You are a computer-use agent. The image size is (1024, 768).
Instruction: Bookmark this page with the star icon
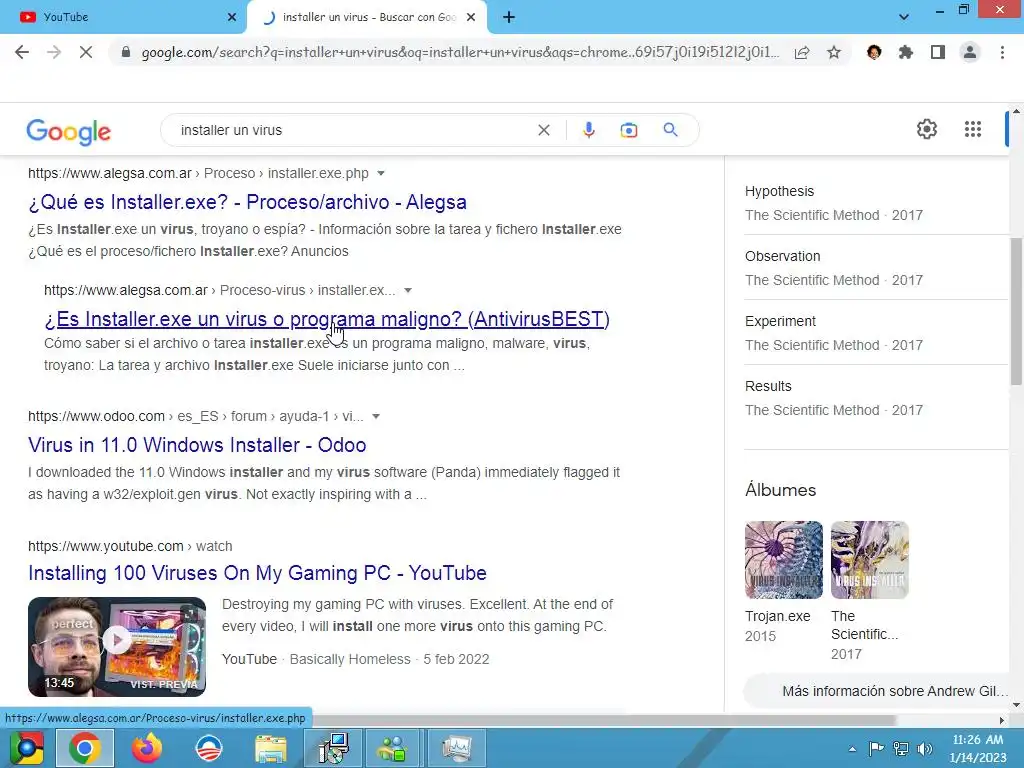pyautogui.click(x=834, y=52)
